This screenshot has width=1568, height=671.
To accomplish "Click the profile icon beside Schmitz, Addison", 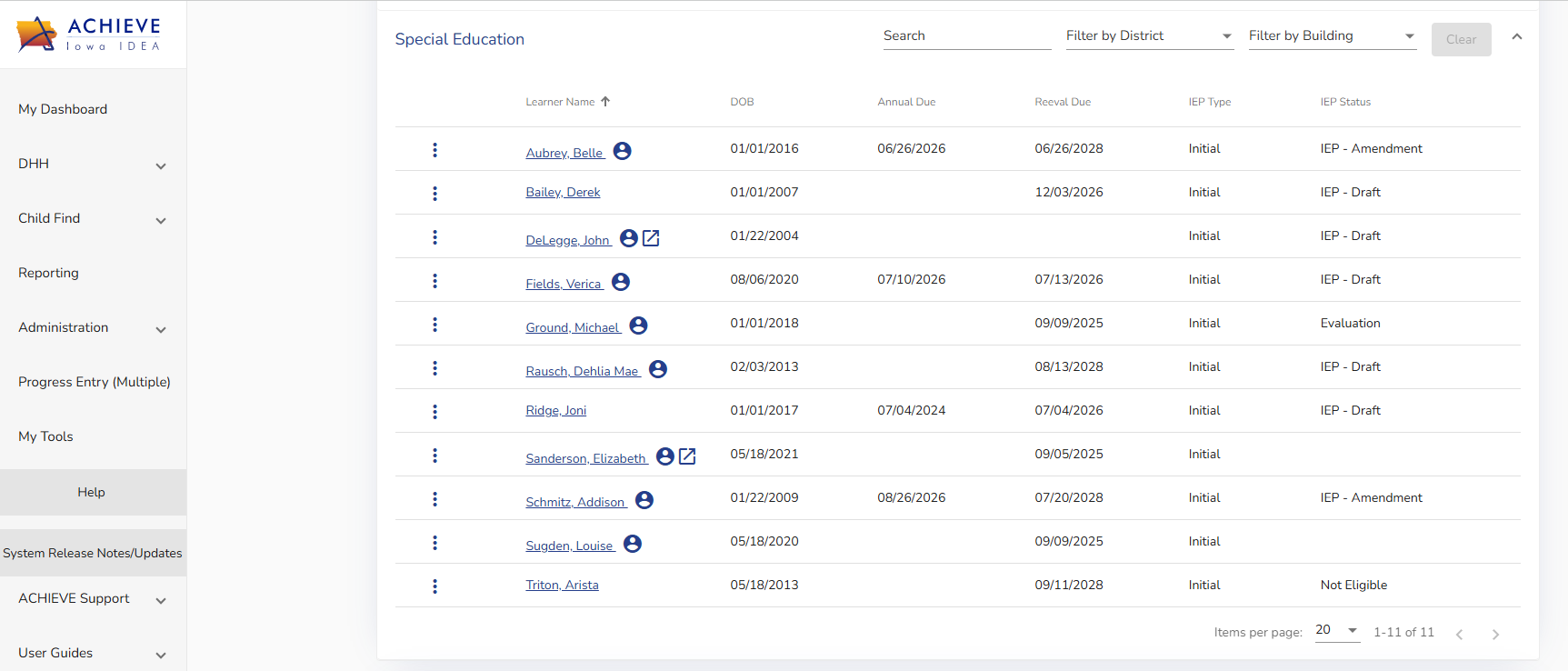I will (644, 500).
